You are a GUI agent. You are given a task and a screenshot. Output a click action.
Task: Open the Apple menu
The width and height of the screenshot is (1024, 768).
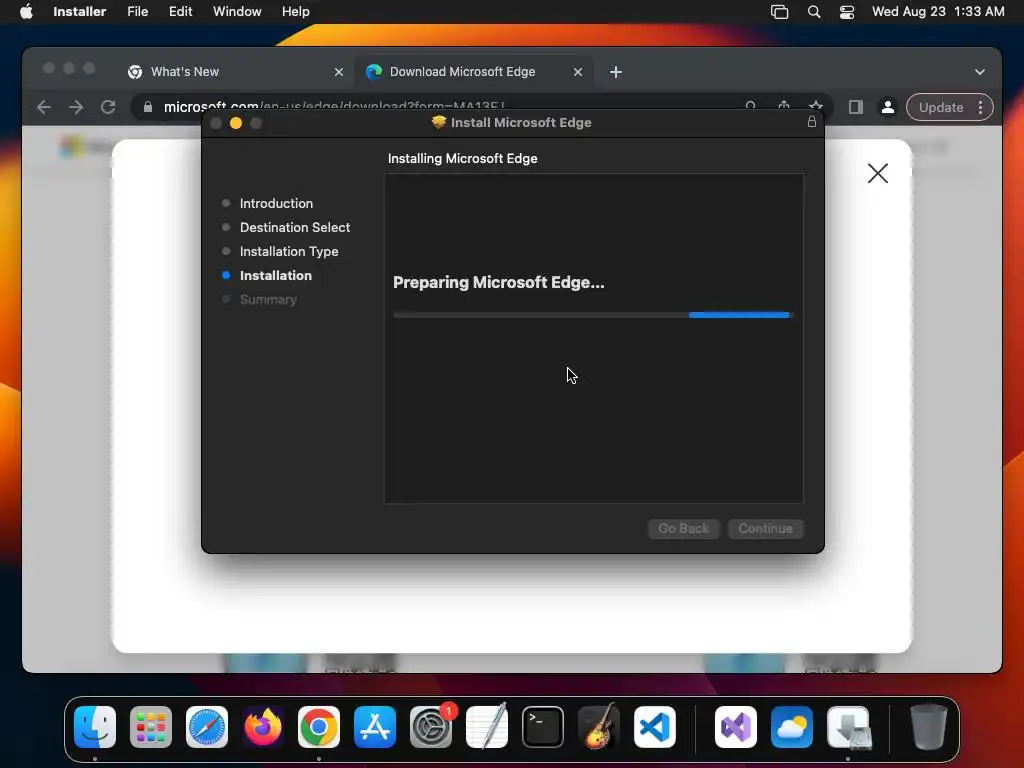tap(26, 11)
